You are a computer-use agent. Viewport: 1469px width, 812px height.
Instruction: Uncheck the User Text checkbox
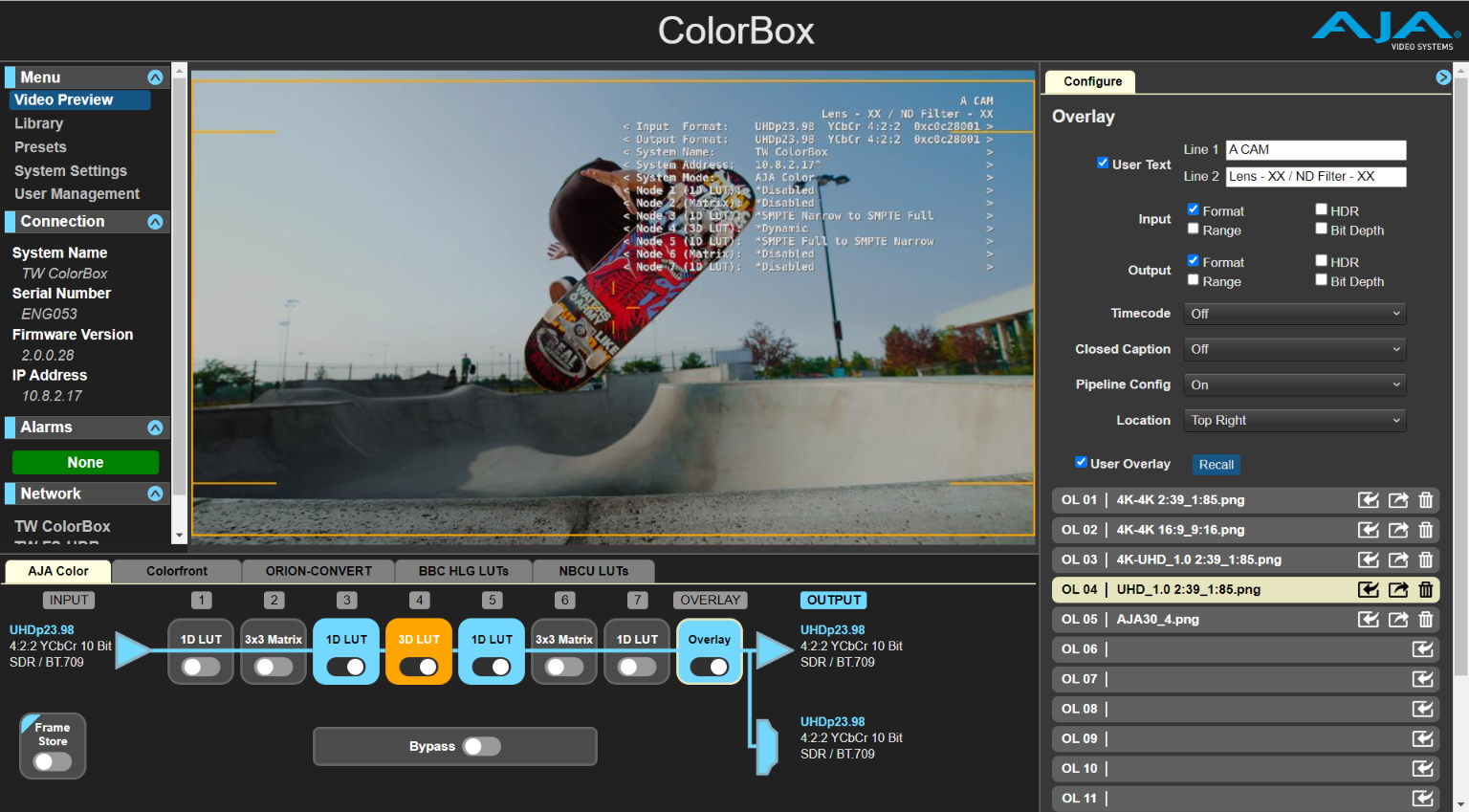coord(1102,163)
